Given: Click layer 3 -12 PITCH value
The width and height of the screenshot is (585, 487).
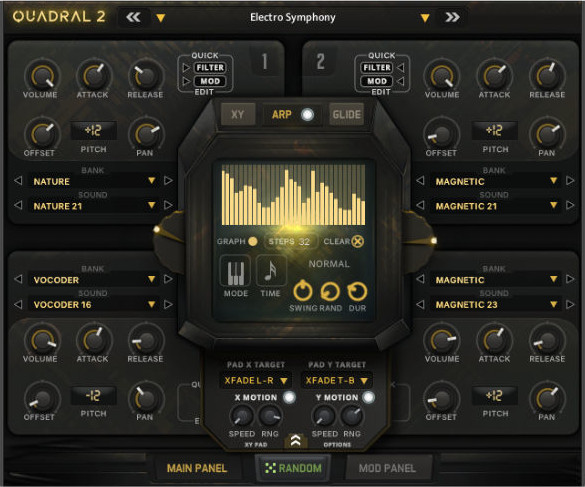Looking at the screenshot, I should [x=93, y=395].
